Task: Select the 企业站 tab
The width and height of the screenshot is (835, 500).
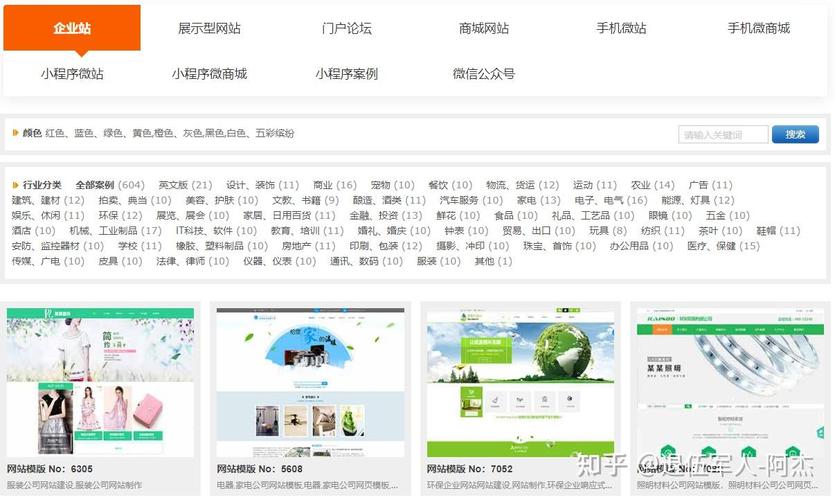Action: pos(72,28)
